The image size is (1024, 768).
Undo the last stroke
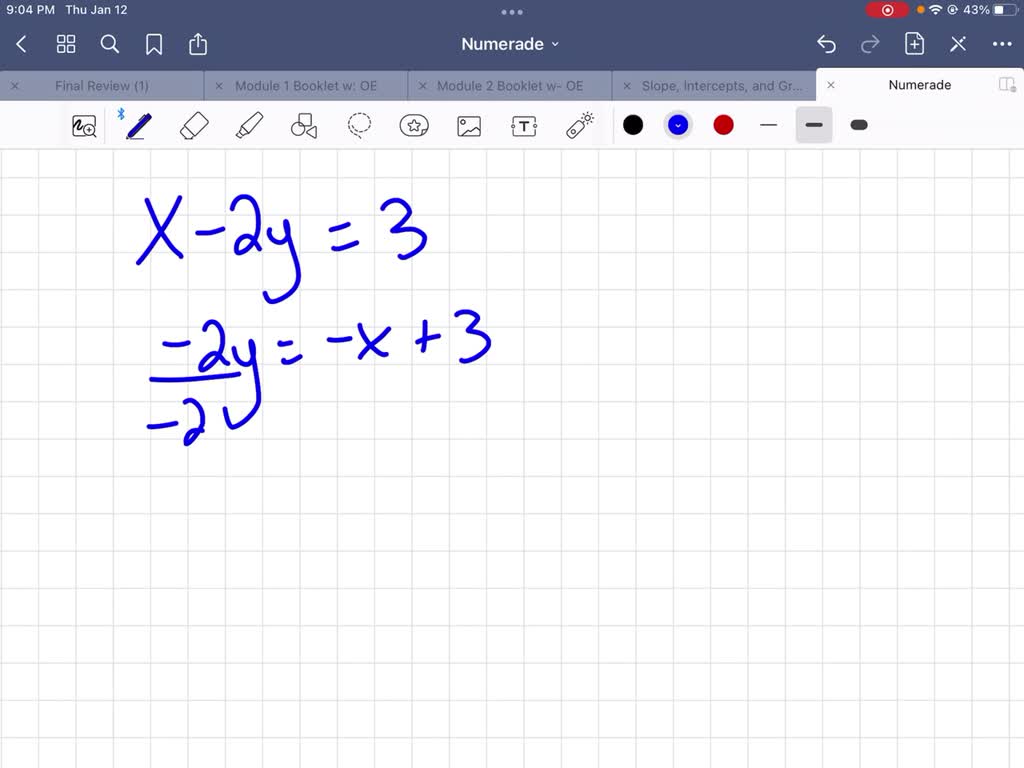tap(826, 44)
